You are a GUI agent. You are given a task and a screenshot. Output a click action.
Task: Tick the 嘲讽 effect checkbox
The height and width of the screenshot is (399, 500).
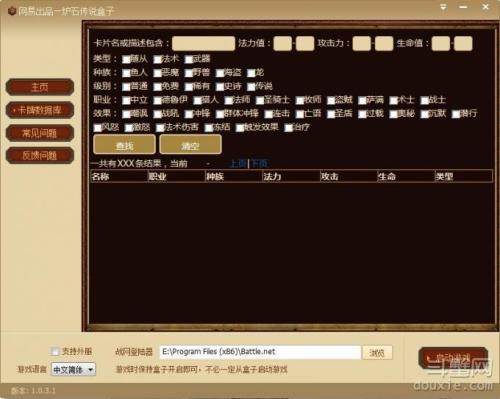[x=126, y=114]
